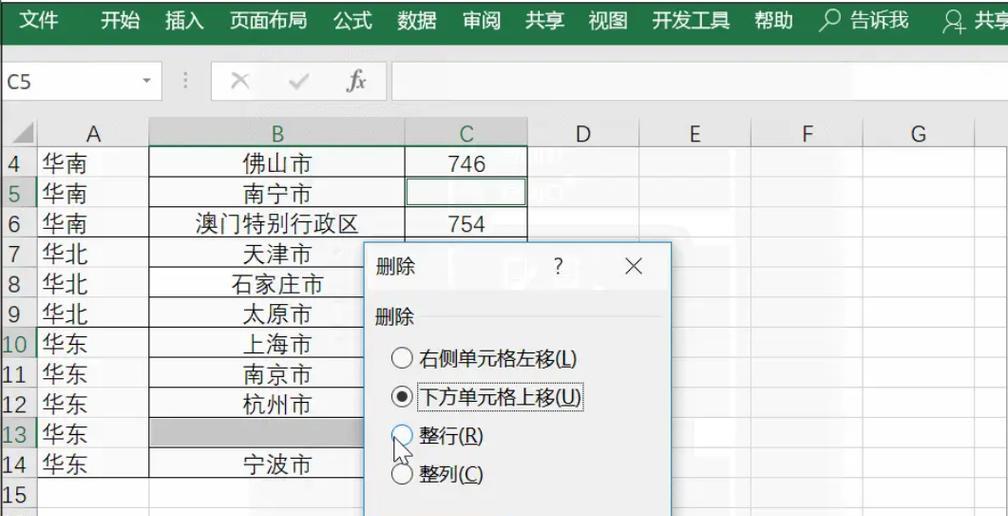Viewport: 1008px width, 516px height.
Task: Choose 右侧单元格左移(L) radio option
Action: point(485,359)
